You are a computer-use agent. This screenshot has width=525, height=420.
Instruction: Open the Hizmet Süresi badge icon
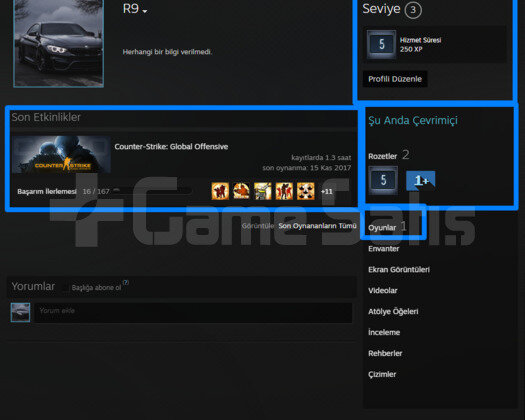pyautogui.click(x=381, y=44)
